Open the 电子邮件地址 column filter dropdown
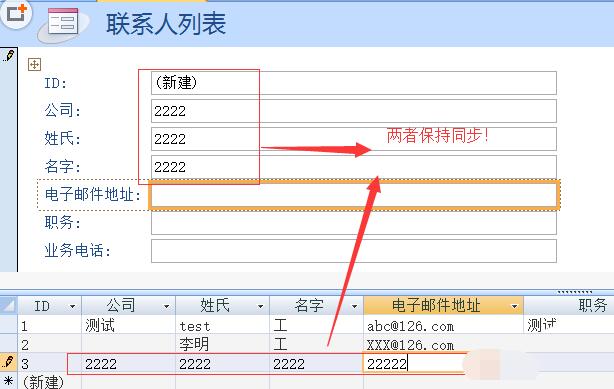Screen dimensions: 614x389 coord(515,306)
